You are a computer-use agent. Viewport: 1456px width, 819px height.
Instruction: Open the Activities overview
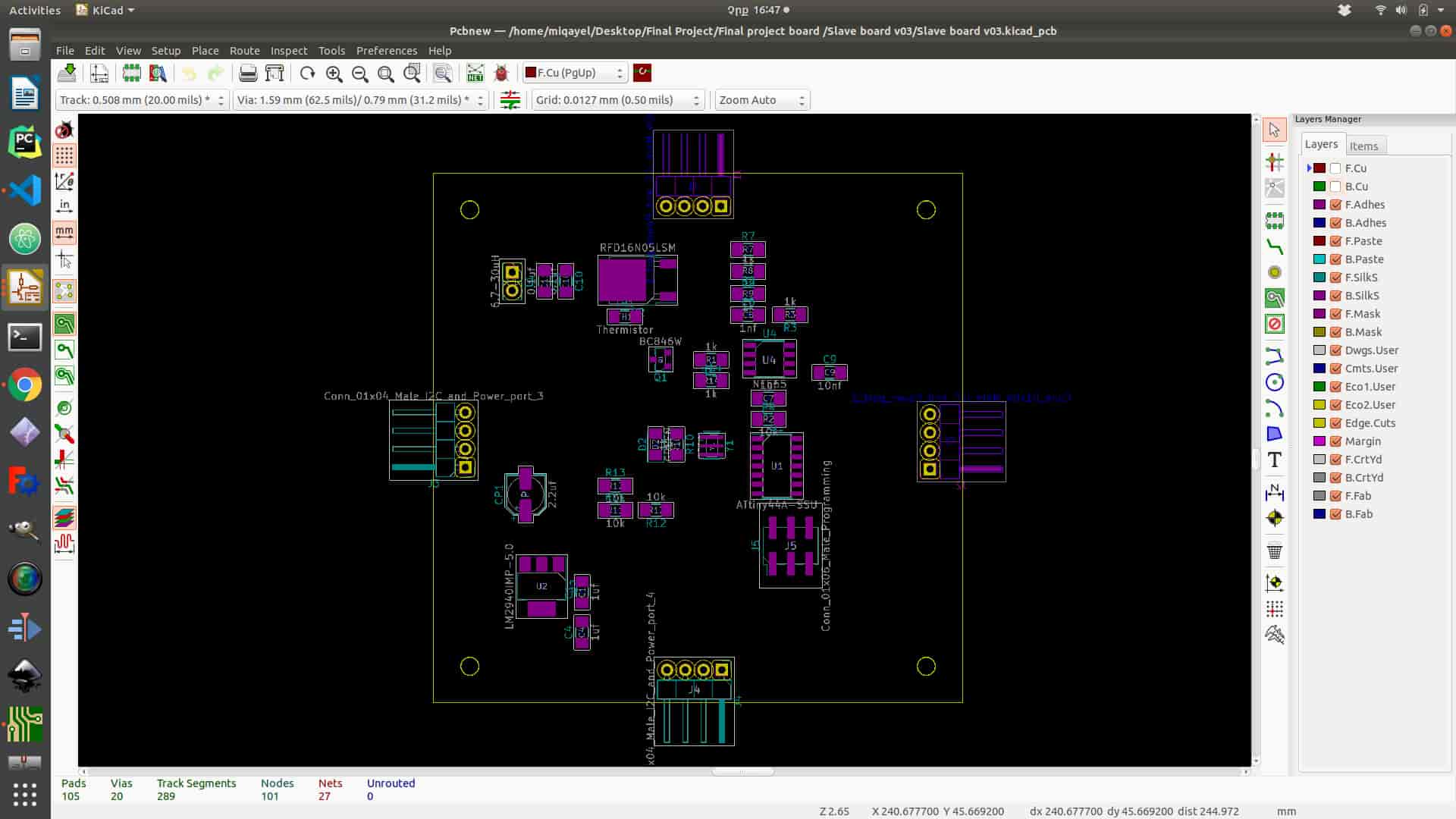click(x=35, y=11)
